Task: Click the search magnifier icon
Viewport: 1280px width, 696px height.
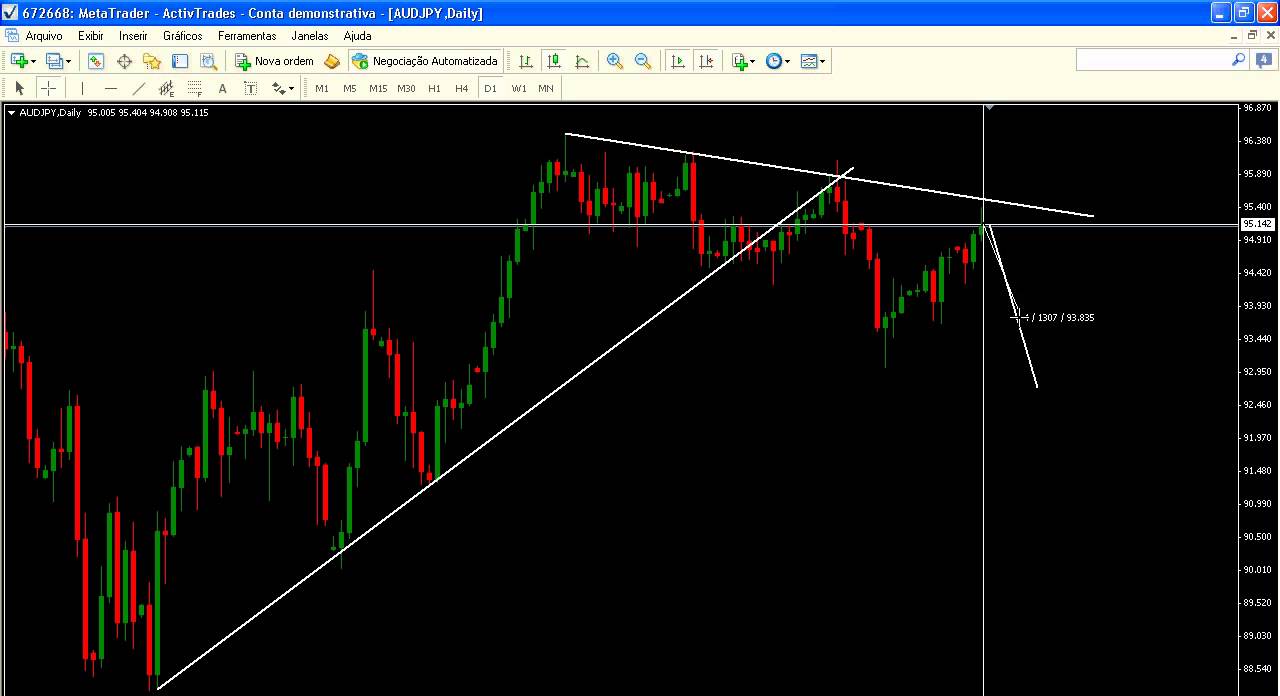Action: pos(1238,60)
